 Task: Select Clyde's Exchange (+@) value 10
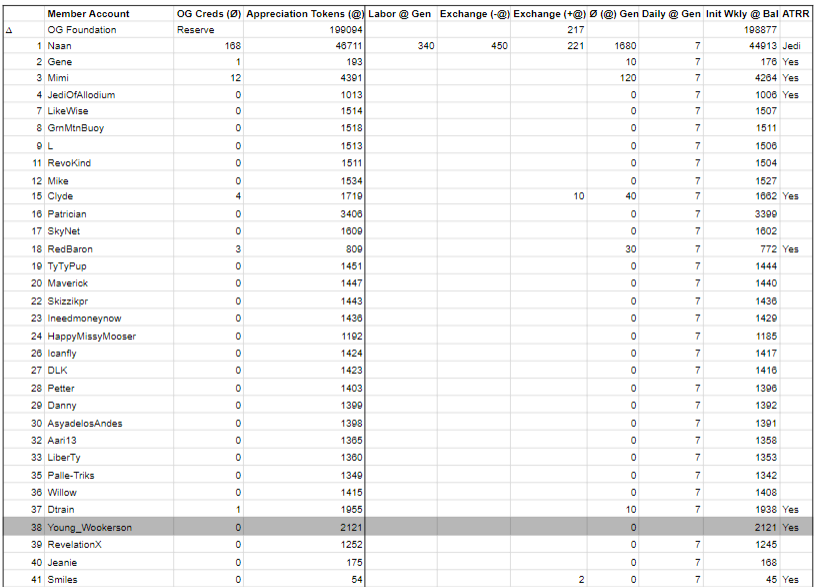[x=578, y=196]
